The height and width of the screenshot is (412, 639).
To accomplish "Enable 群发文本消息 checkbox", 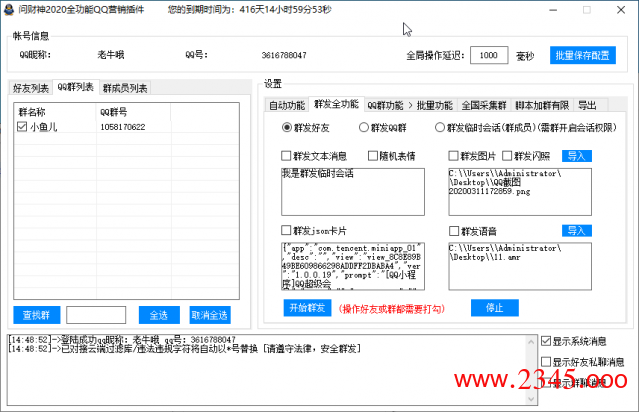I will [286, 156].
